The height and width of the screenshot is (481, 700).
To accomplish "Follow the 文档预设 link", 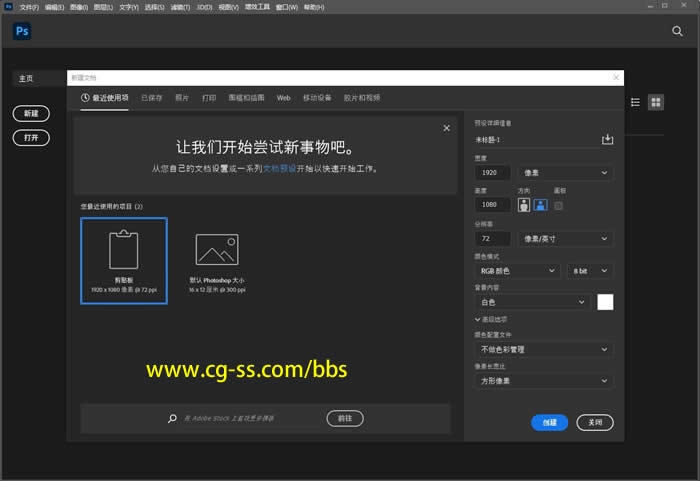I will pyautogui.click(x=280, y=170).
